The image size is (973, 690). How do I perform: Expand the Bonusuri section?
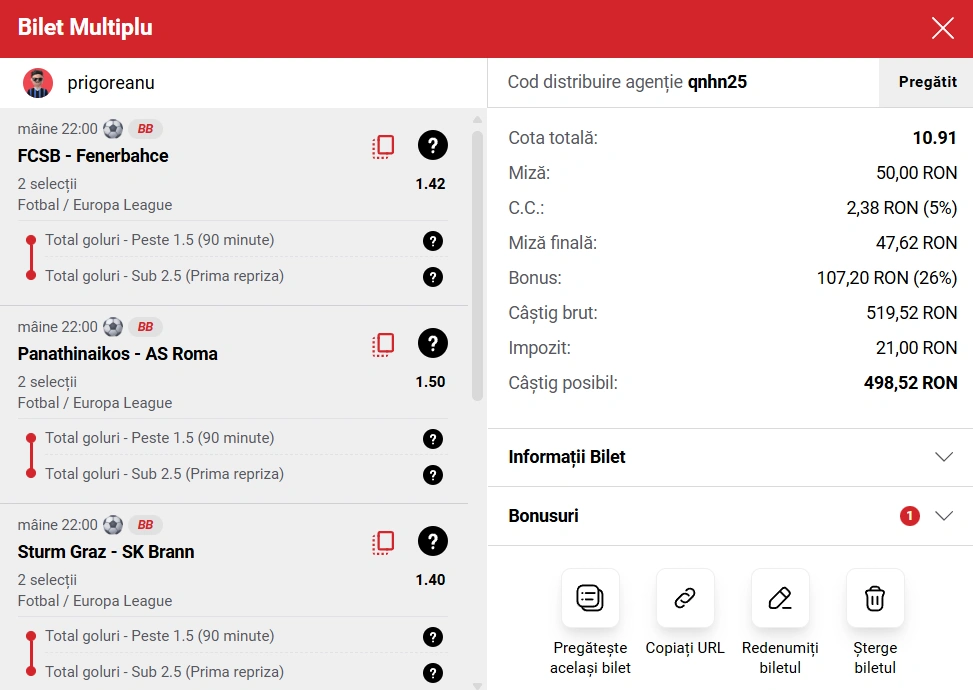coord(943,516)
